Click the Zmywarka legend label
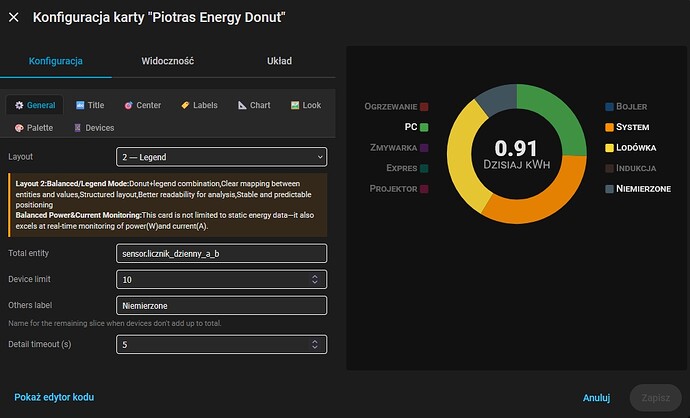 coord(393,148)
